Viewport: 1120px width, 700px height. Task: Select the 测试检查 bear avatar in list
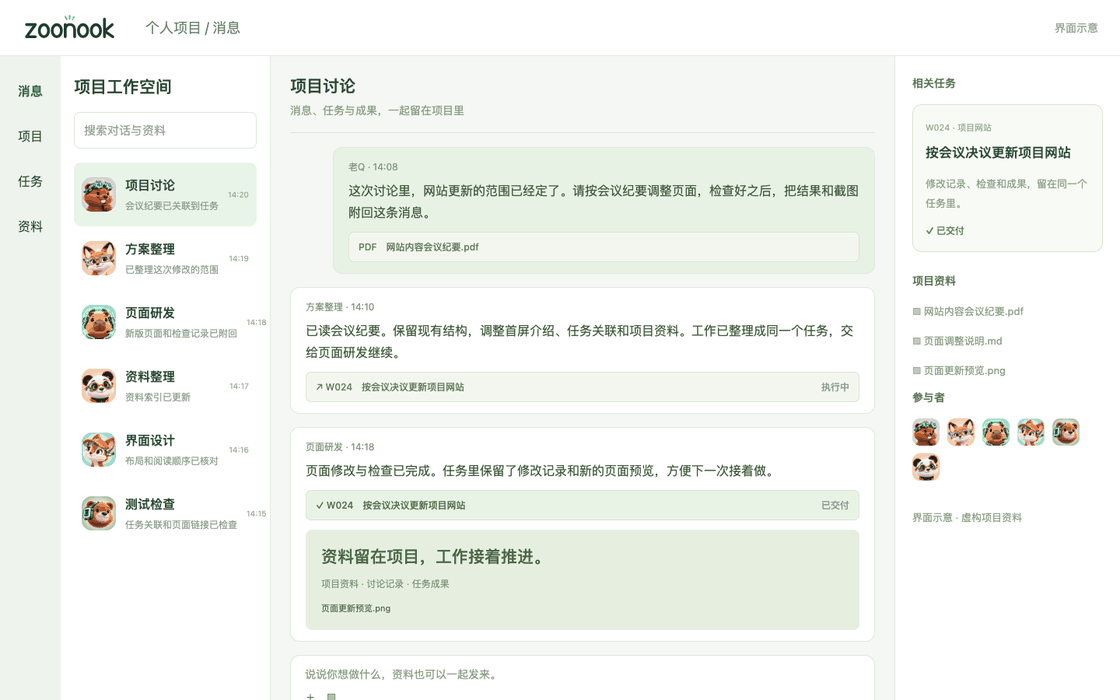tap(99, 514)
